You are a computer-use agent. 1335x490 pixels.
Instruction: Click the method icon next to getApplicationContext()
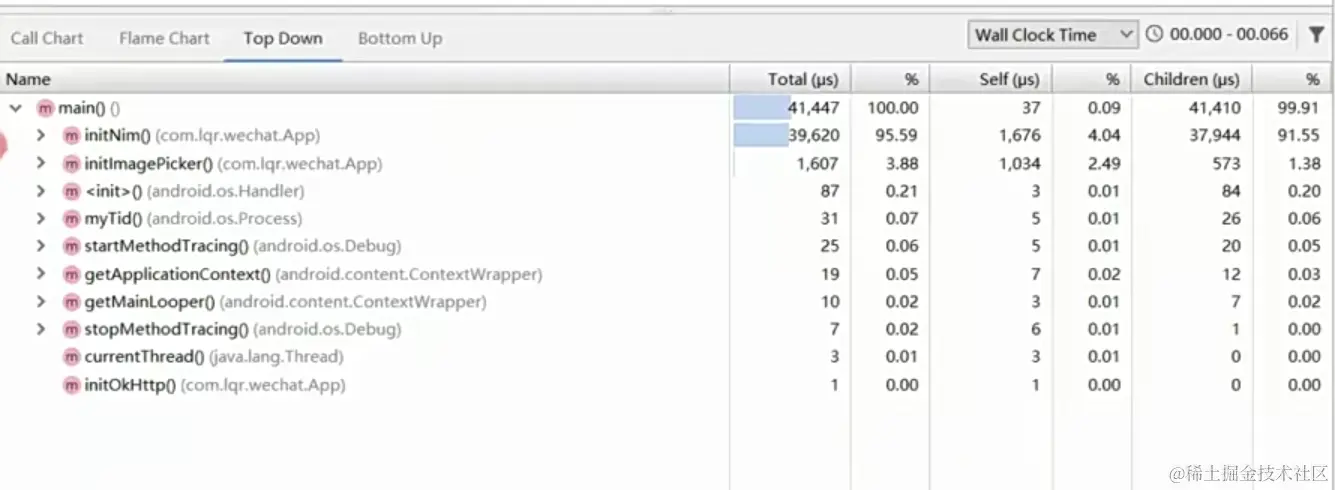[71, 274]
